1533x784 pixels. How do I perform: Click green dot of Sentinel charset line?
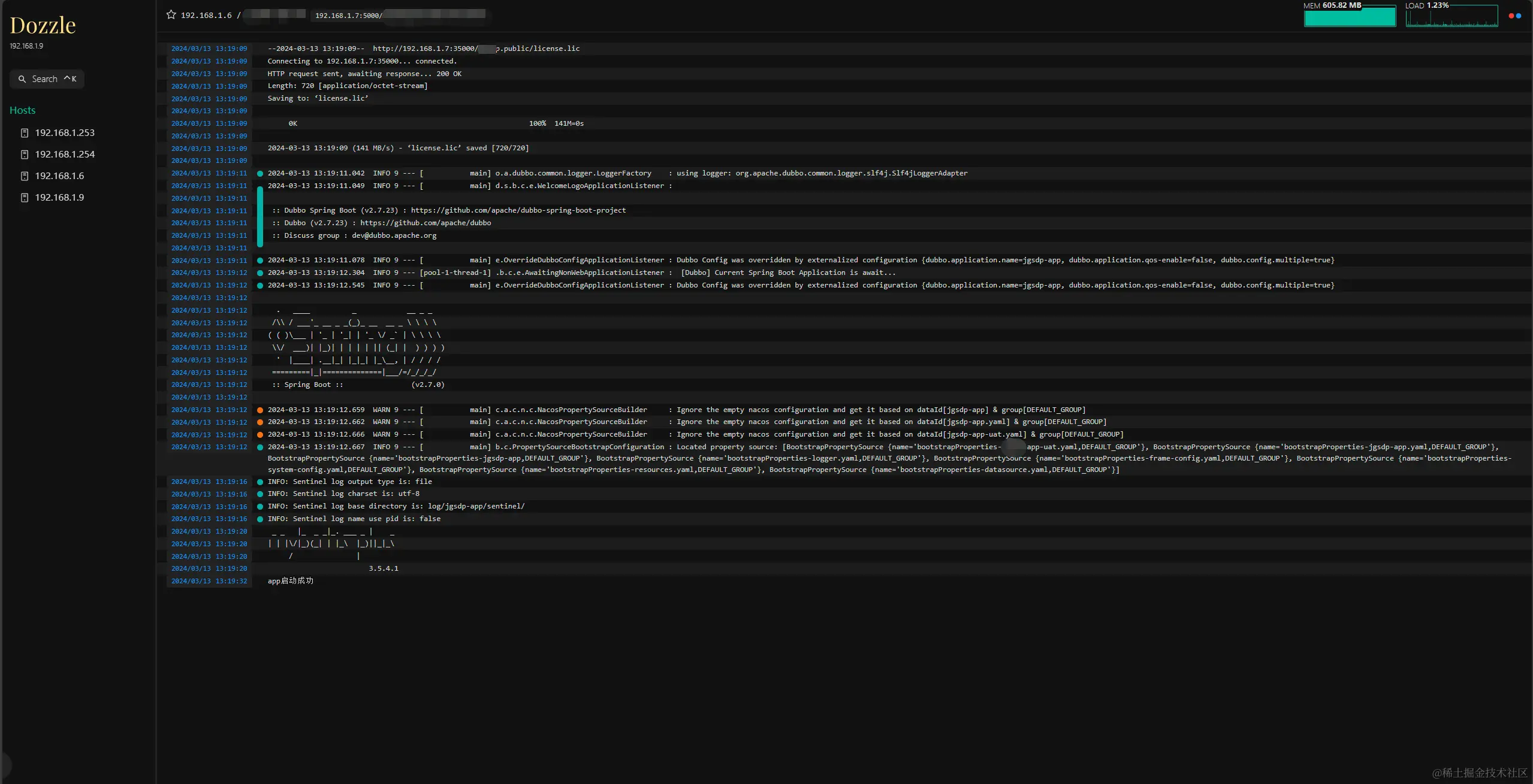tap(260, 494)
